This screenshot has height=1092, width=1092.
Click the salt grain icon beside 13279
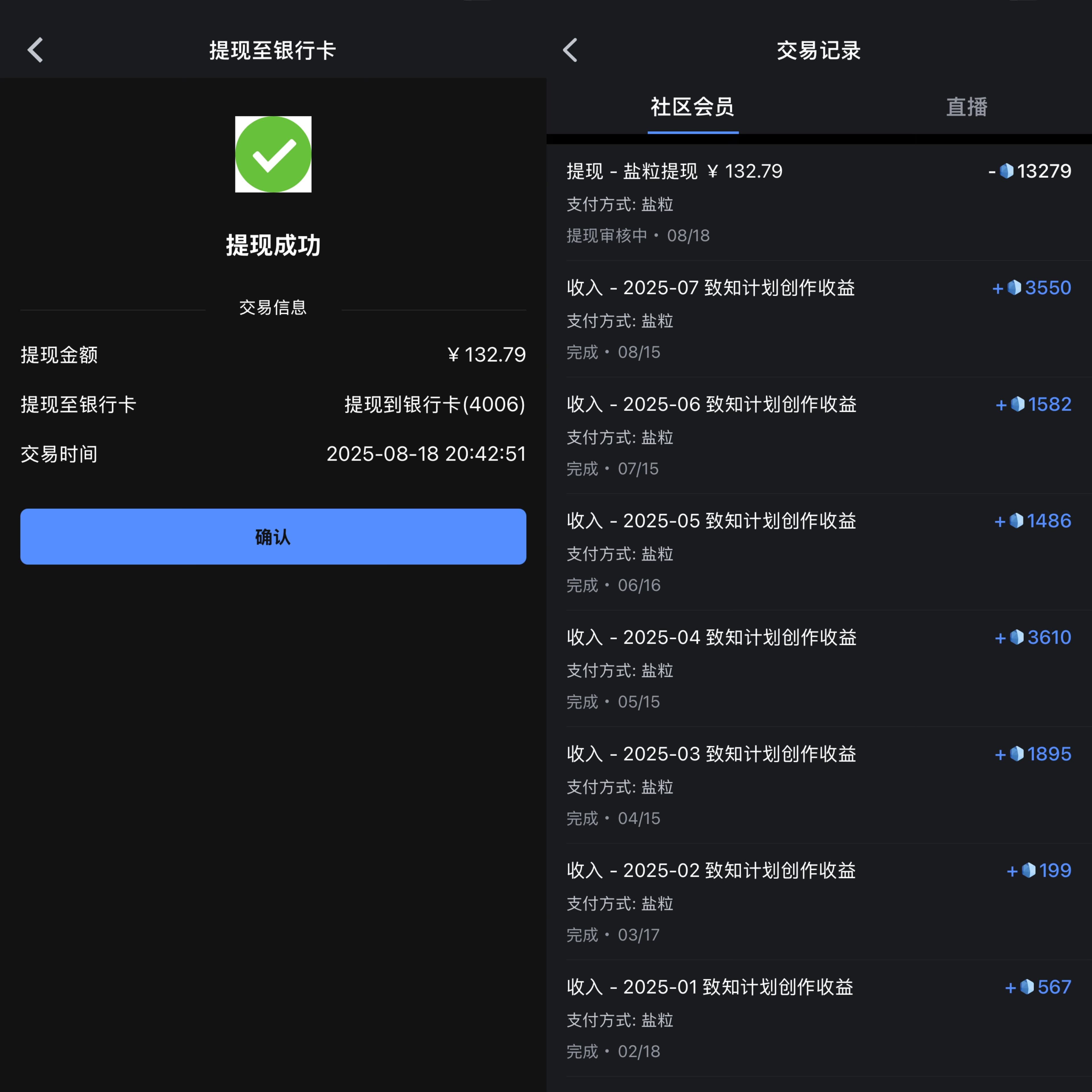[1007, 171]
